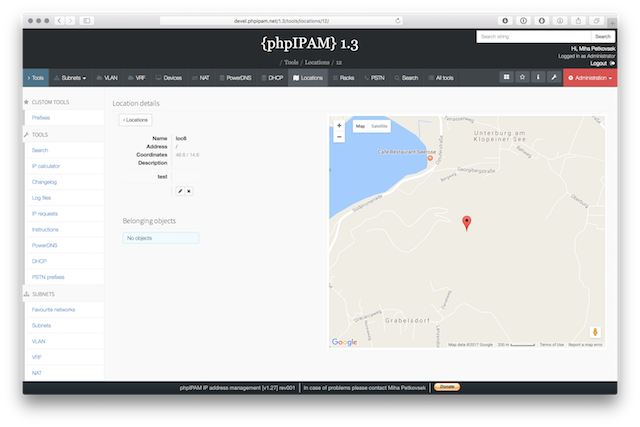Click the Logout link
This screenshot has height=427, width=640.
point(600,62)
